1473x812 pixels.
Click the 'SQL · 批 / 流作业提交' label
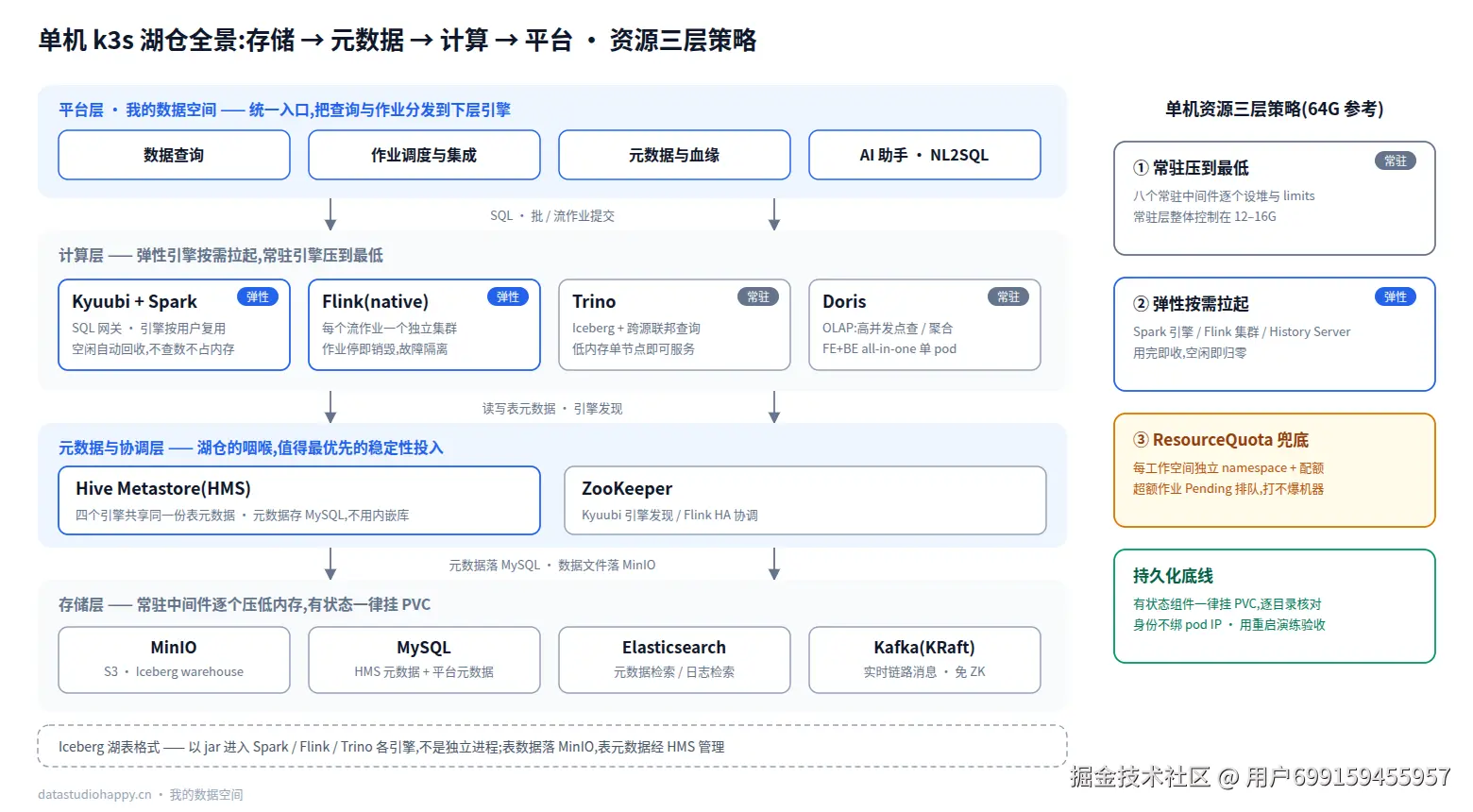tap(552, 216)
